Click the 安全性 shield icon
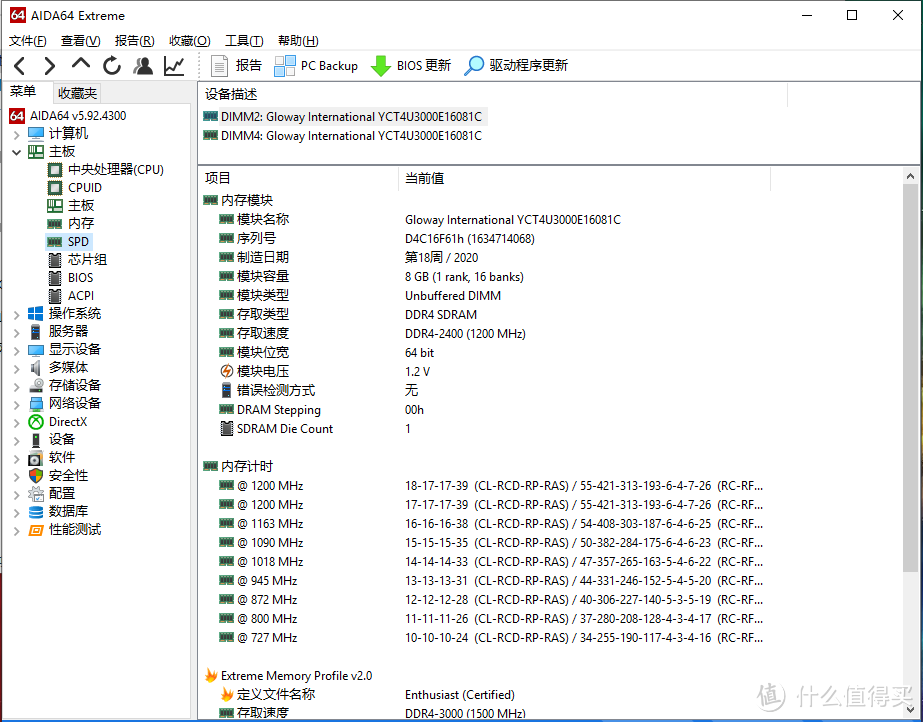923x722 pixels. [36, 475]
